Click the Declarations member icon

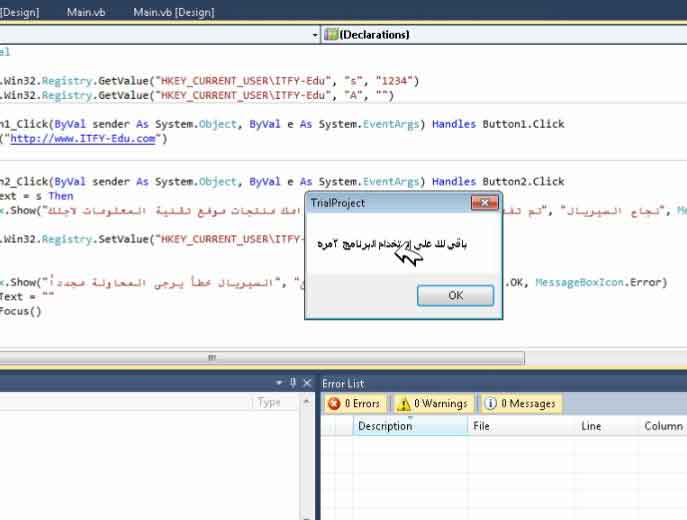click(x=331, y=35)
